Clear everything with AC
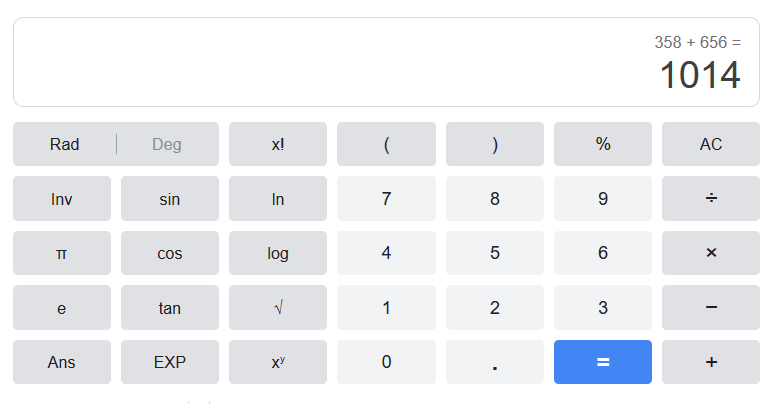The height and width of the screenshot is (404, 774). 710,144
